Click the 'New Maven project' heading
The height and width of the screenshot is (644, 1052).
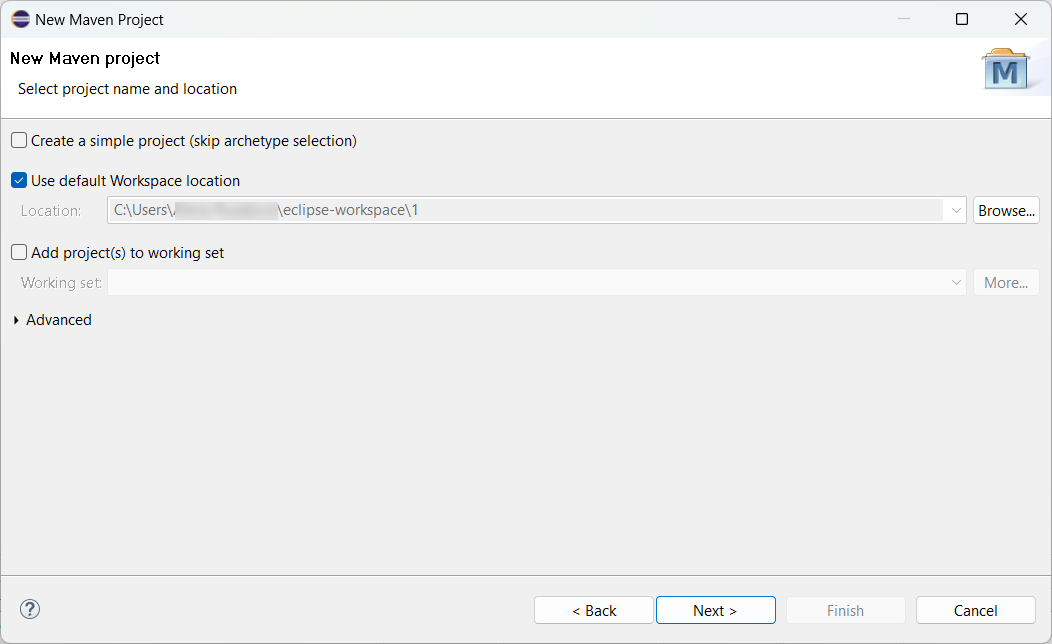[85, 58]
